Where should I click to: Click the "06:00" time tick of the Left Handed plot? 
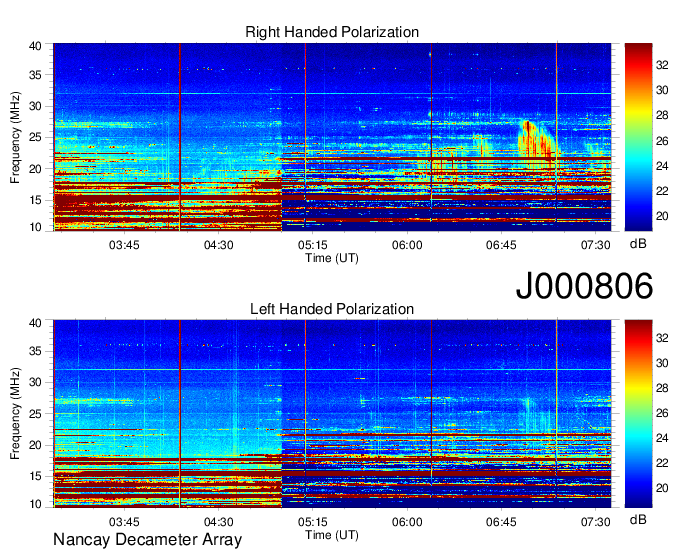point(407,522)
